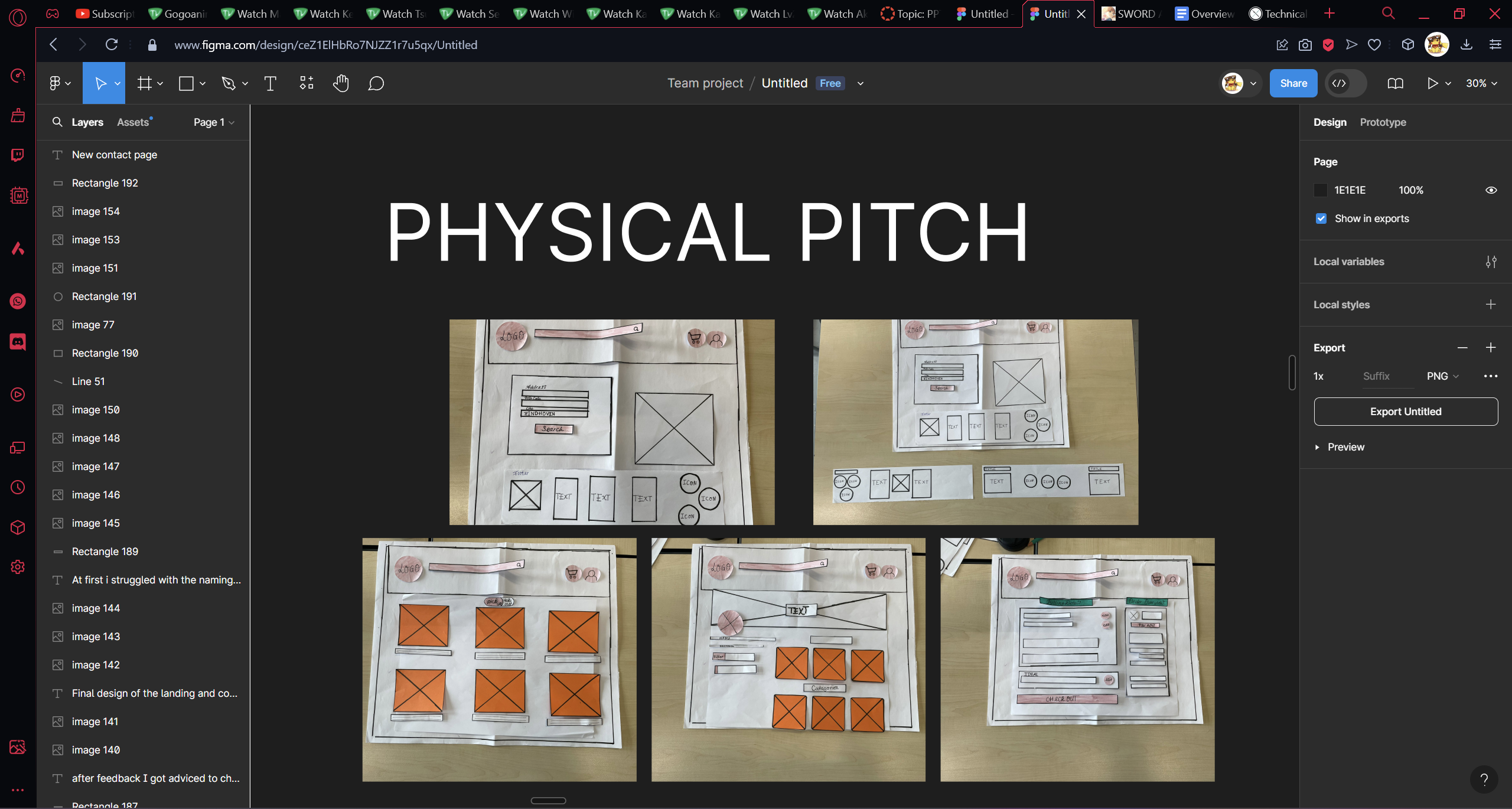Select the Hand tool
The width and height of the screenshot is (1512, 809).
click(341, 83)
